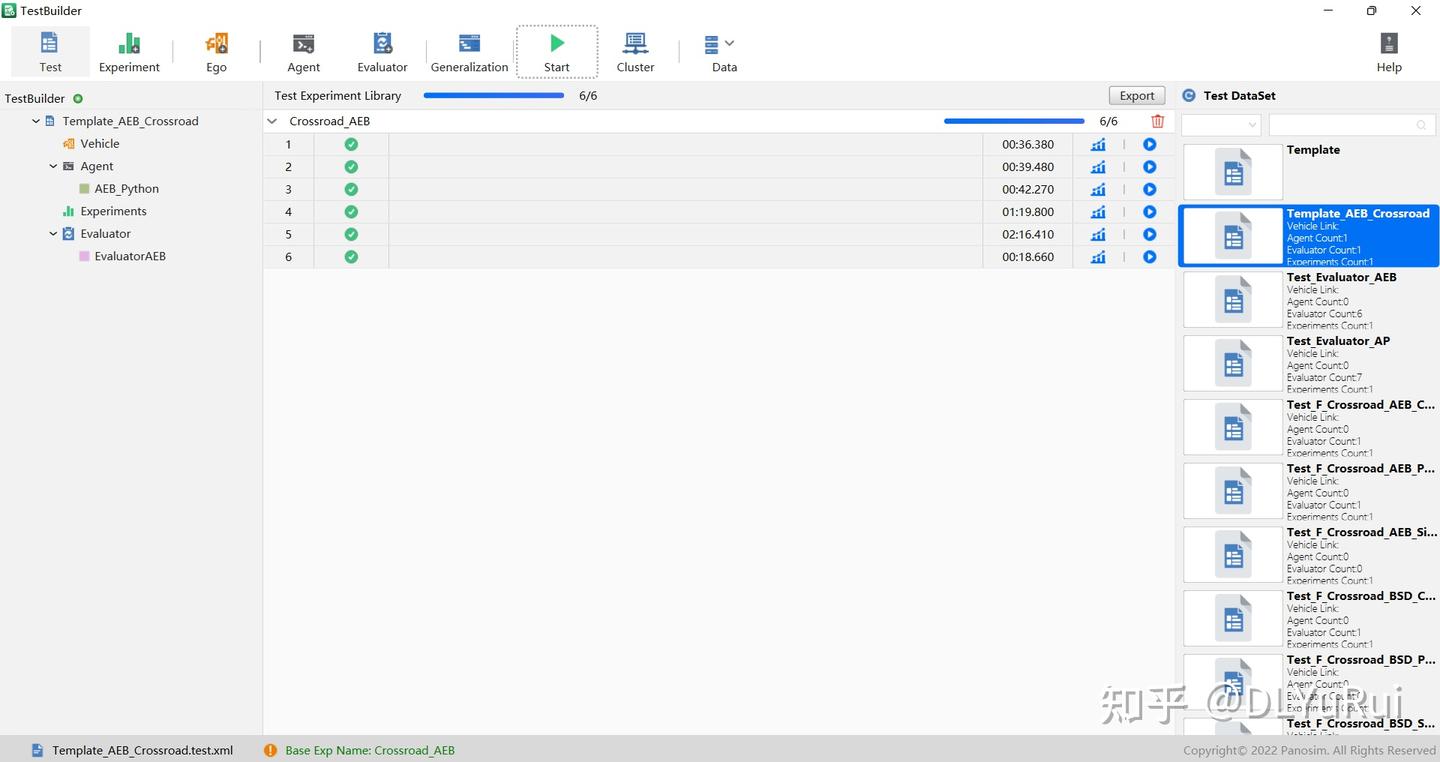Viewport: 1440px width, 762px height.
Task: Delete Crossroad_AEB with the red trash icon
Action: click(x=1157, y=121)
